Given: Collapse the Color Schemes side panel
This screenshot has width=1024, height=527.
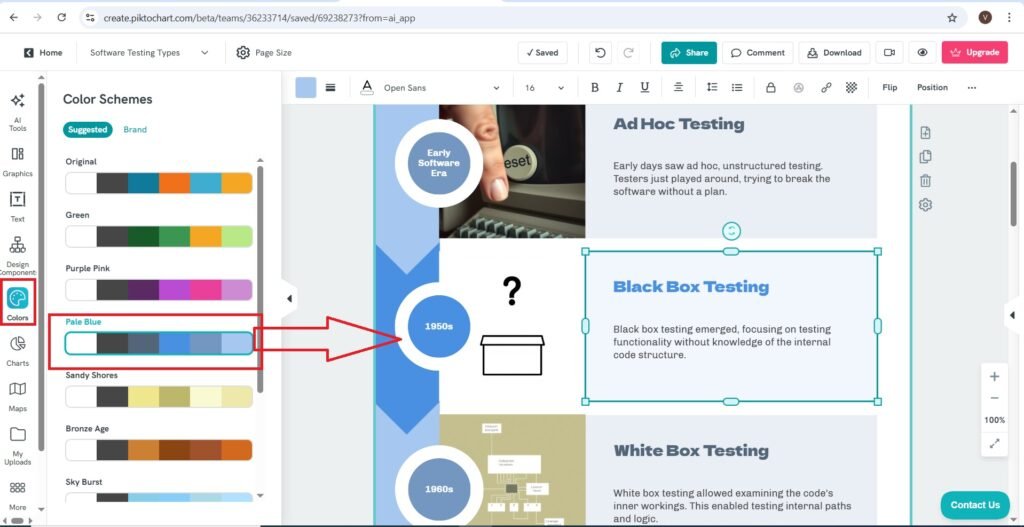Looking at the screenshot, I should [289, 298].
